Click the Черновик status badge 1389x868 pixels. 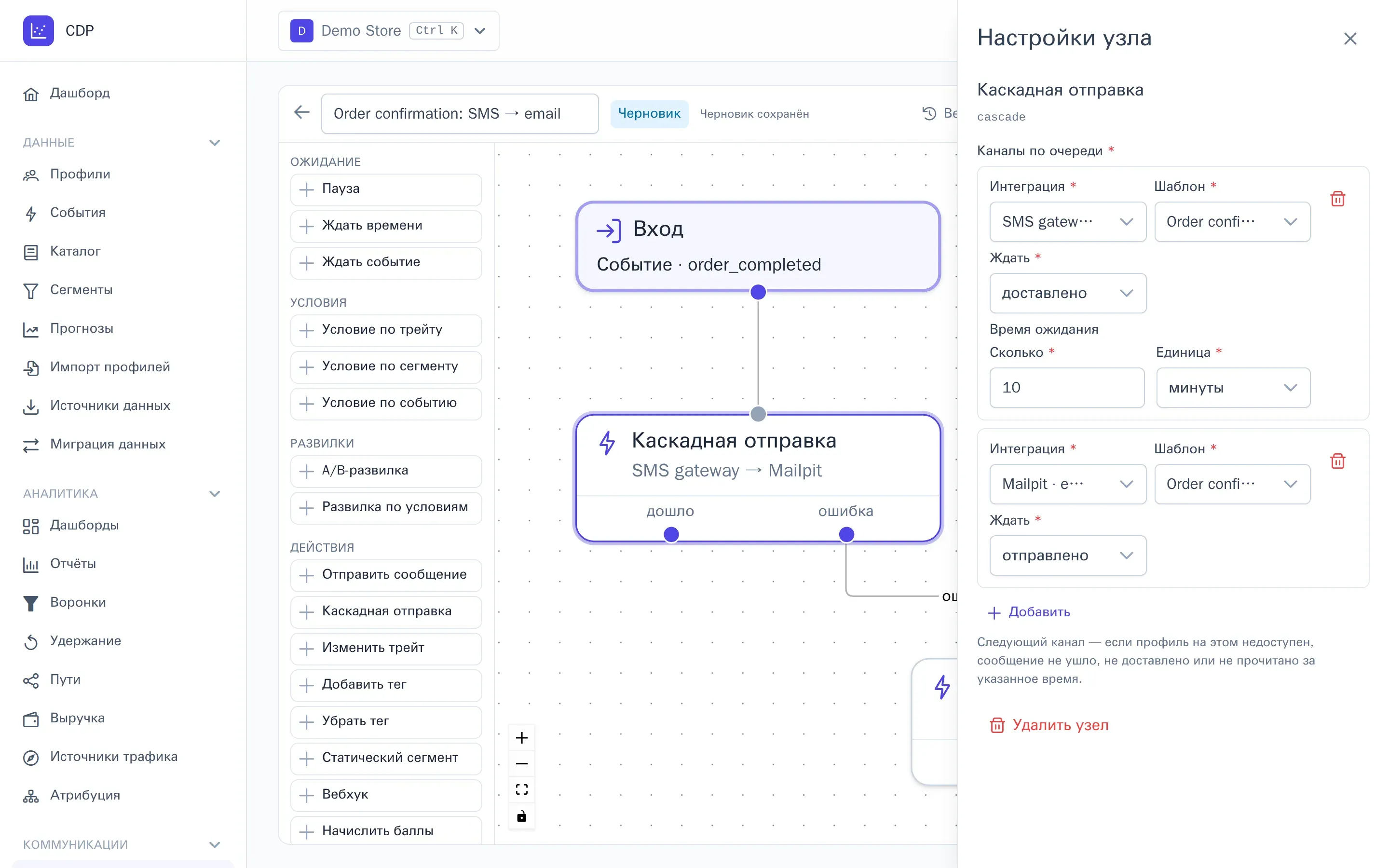point(649,114)
